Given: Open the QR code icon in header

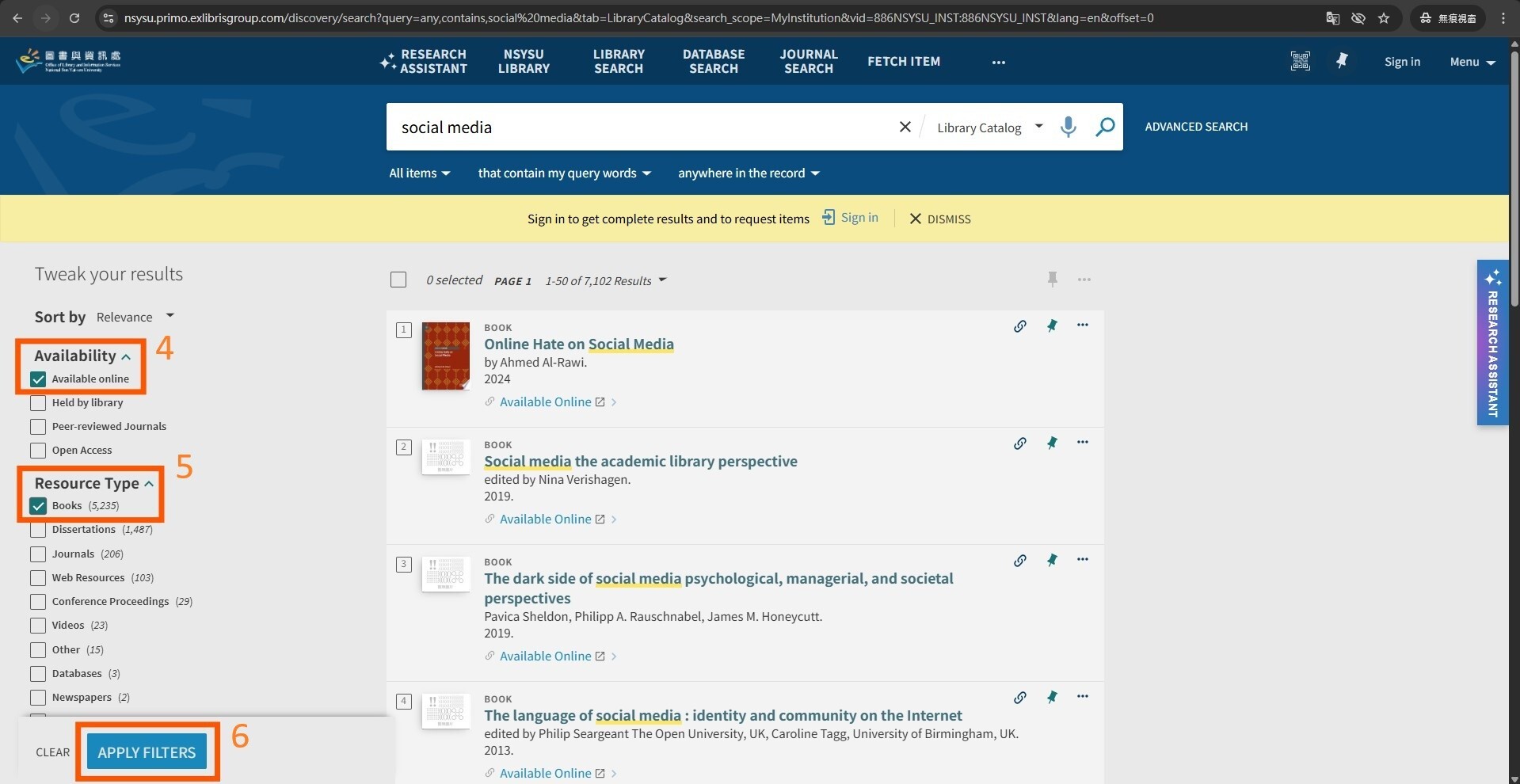Looking at the screenshot, I should 1300,61.
